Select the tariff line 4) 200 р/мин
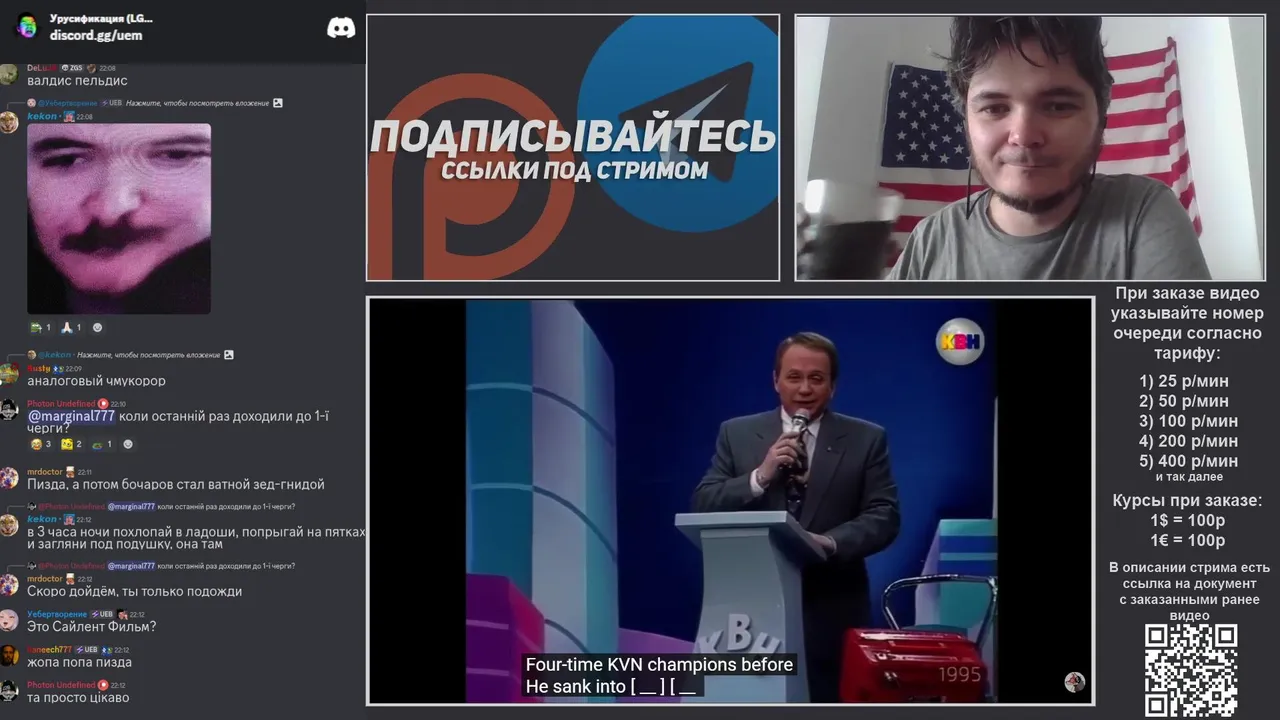Viewport: 1280px width, 720px height. pos(1189,441)
